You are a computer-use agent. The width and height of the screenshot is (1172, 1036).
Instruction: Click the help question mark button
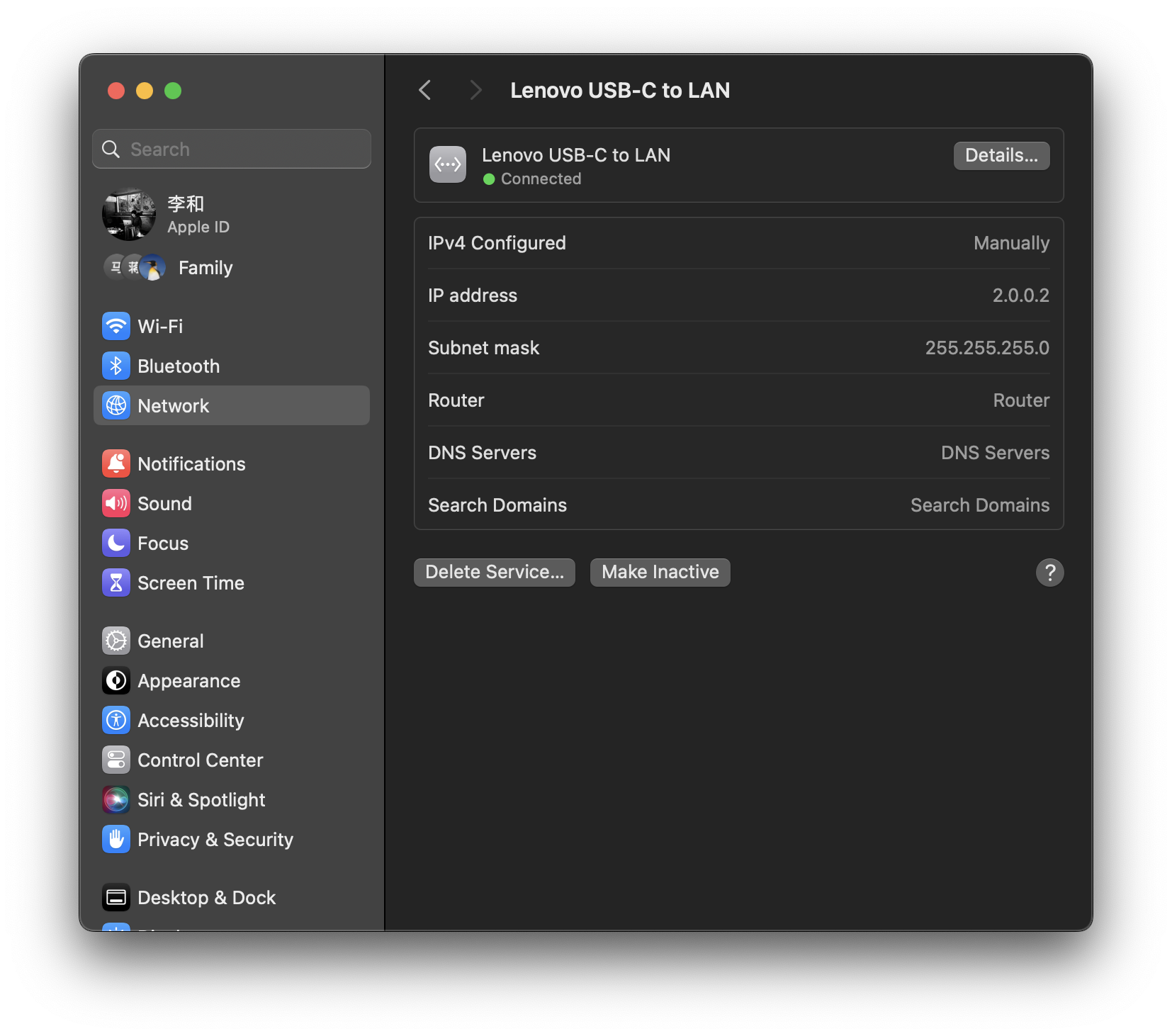(1049, 573)
